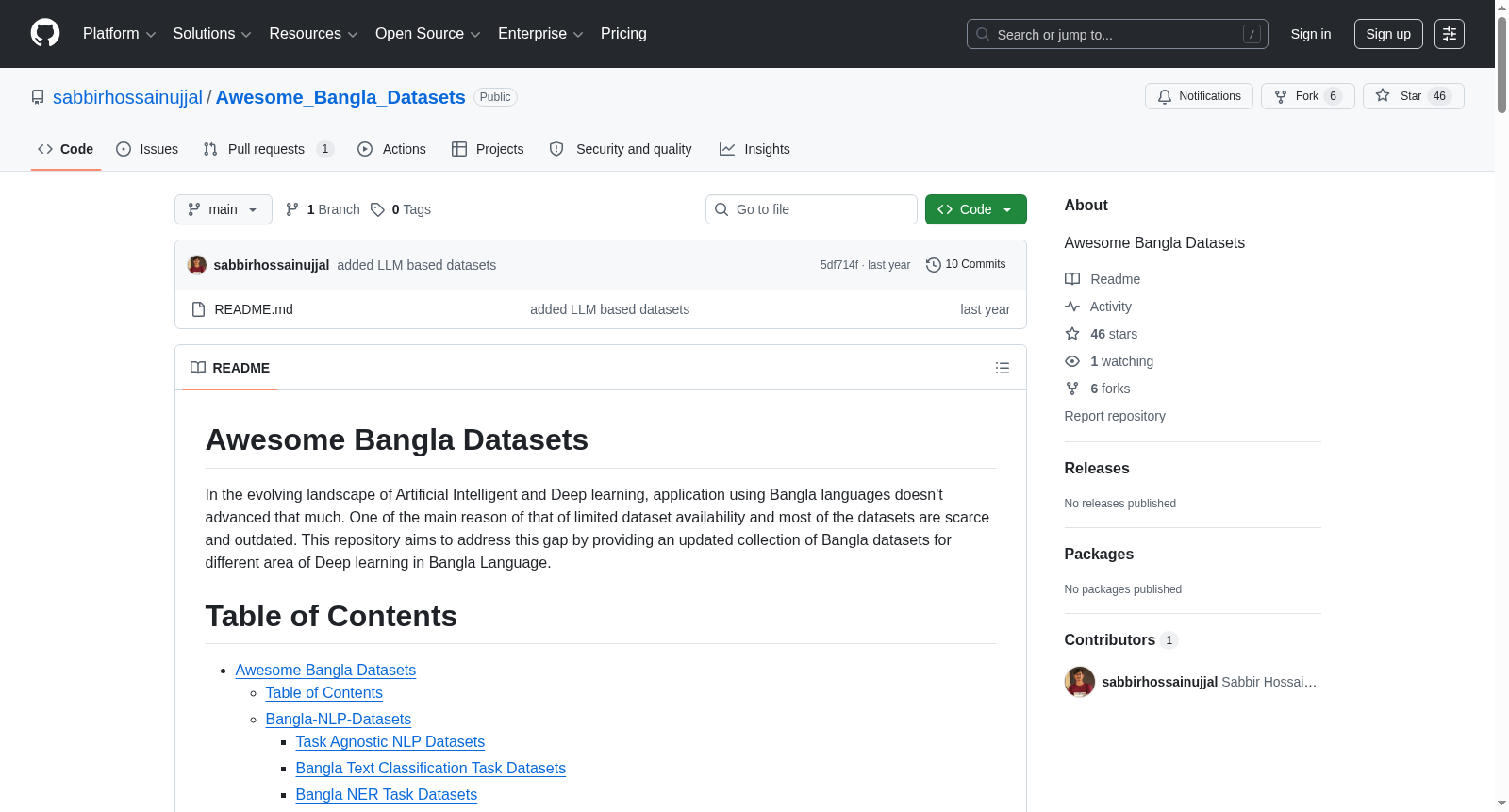Open the Insights tab
This screenshot has height=812, width=1509.
click(x=754, y=149)
